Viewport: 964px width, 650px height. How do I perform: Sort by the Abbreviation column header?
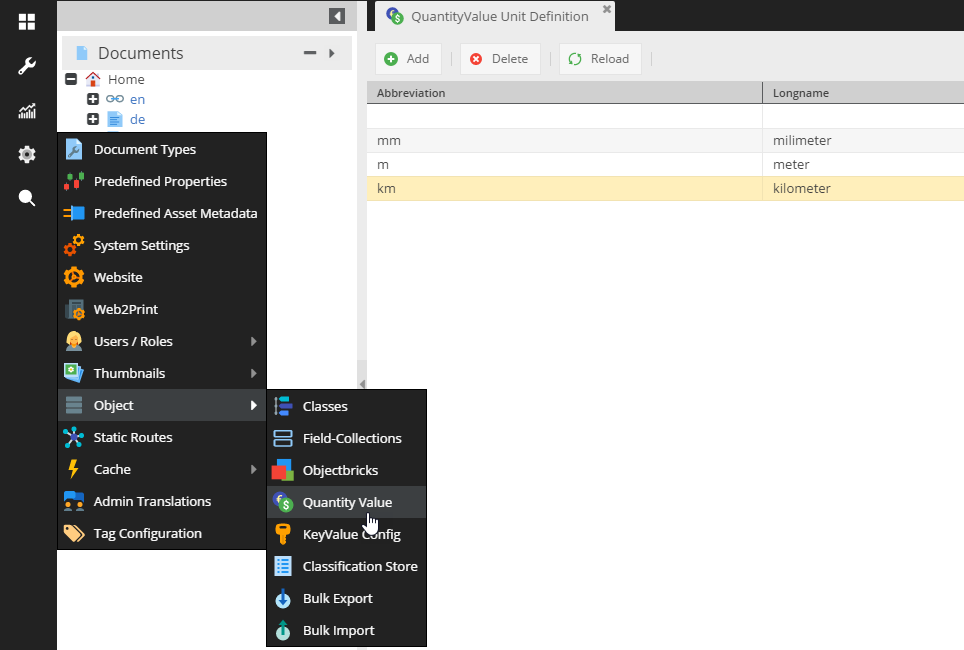[564, 93]
